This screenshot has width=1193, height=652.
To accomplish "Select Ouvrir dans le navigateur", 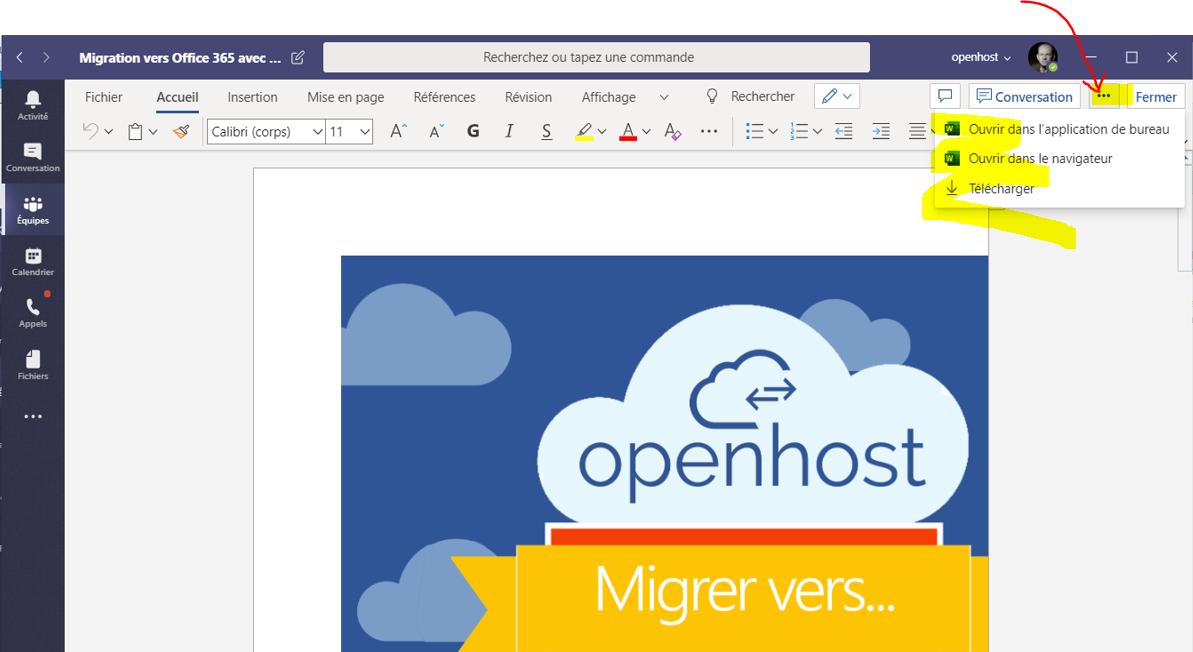I will click(1040, 158).
